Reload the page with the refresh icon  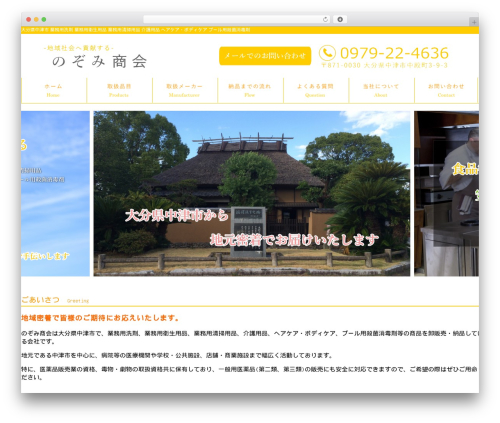[x=325, y=19]
